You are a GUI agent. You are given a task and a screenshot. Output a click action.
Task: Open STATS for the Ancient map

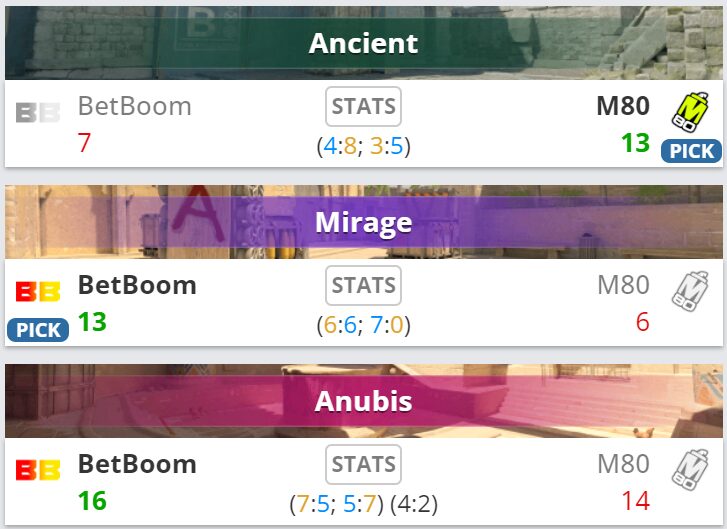click(363, 106)
